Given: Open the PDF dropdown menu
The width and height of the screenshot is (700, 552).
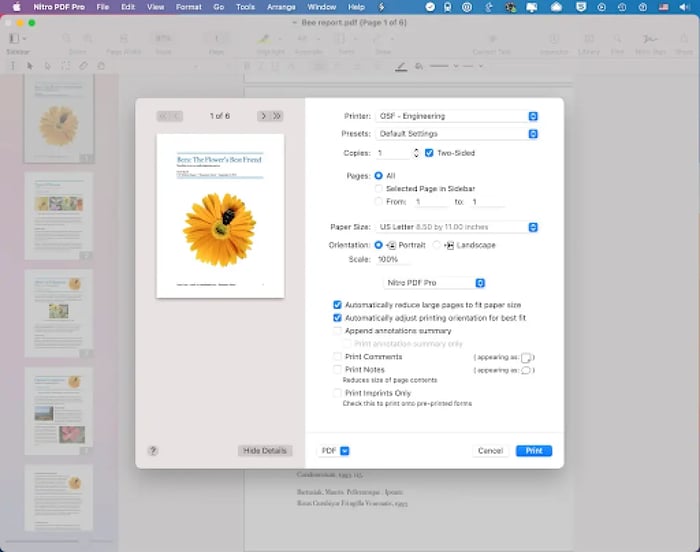Looking at the screenshot, I should (x=334, y=451).
